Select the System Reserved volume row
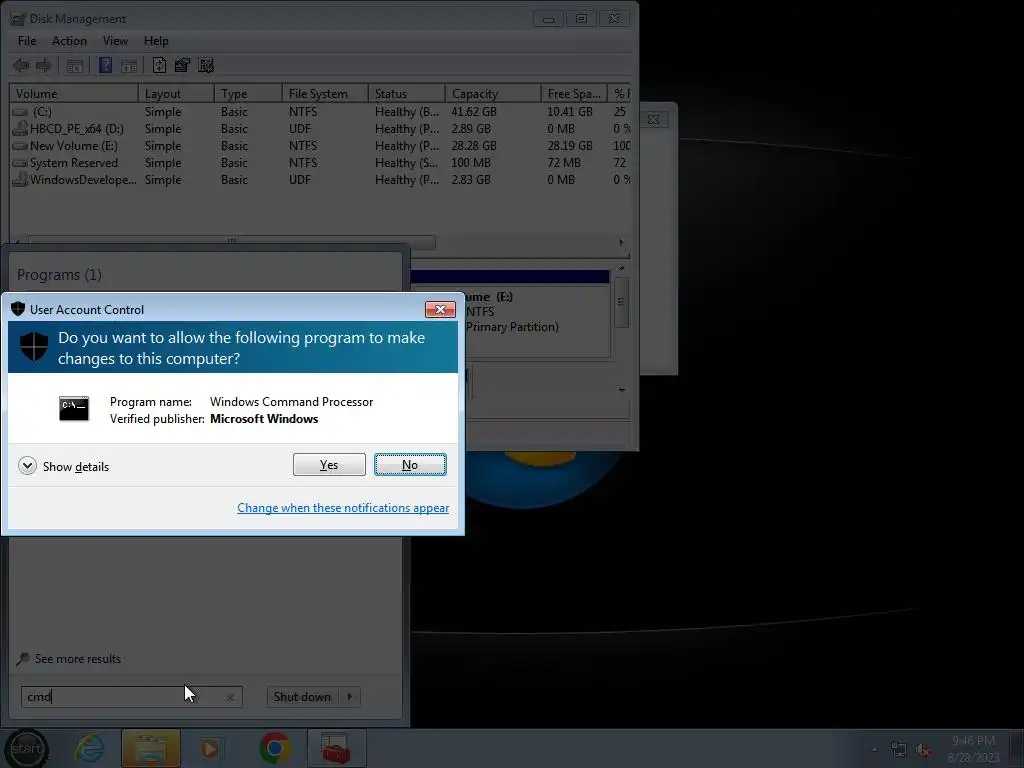This screenshot has height=768, width=1024. pos(320,163)
